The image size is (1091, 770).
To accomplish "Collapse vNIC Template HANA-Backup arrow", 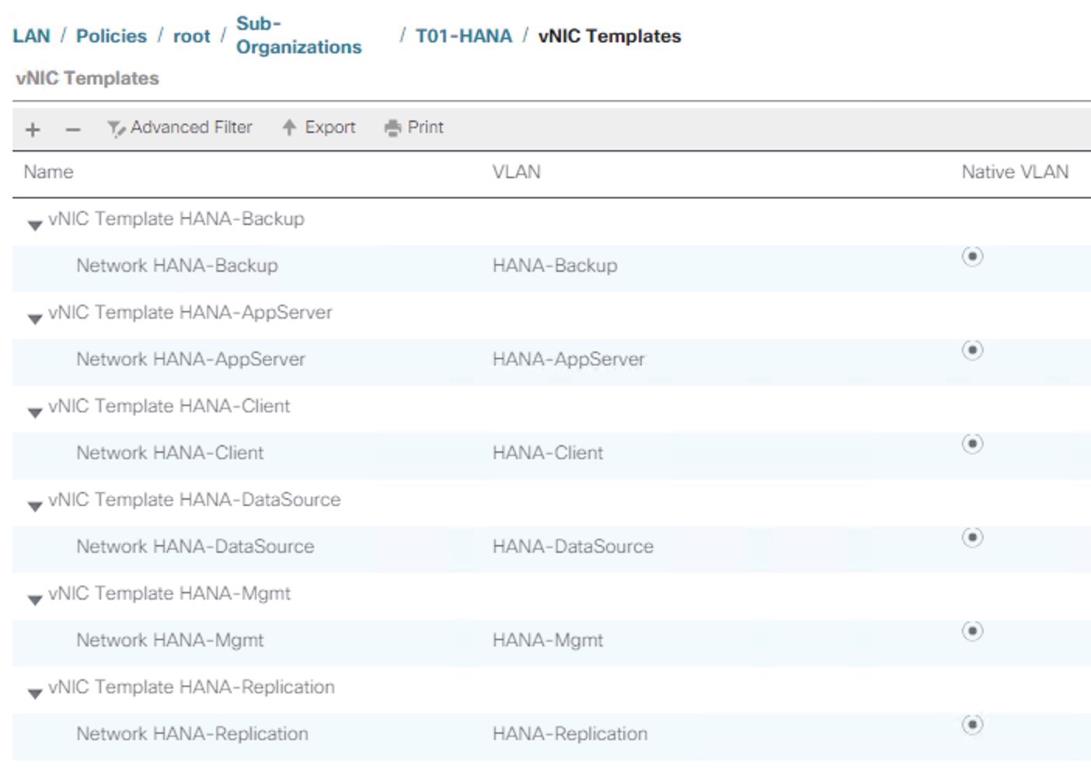I will pos(35,225).
